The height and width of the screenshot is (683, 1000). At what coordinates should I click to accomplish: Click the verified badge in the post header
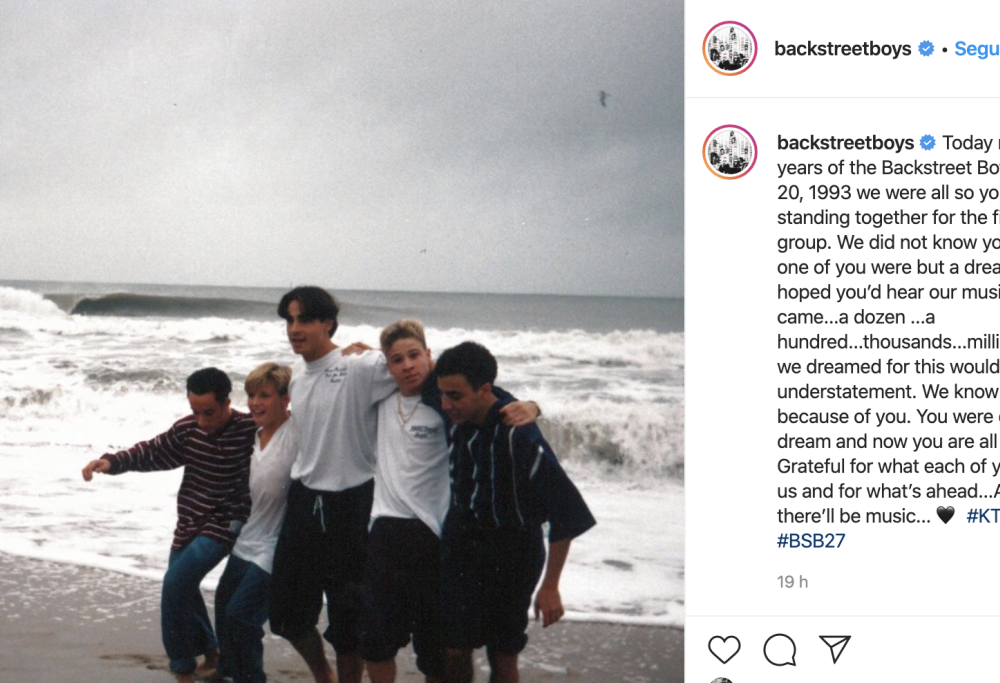coord(926,49)
